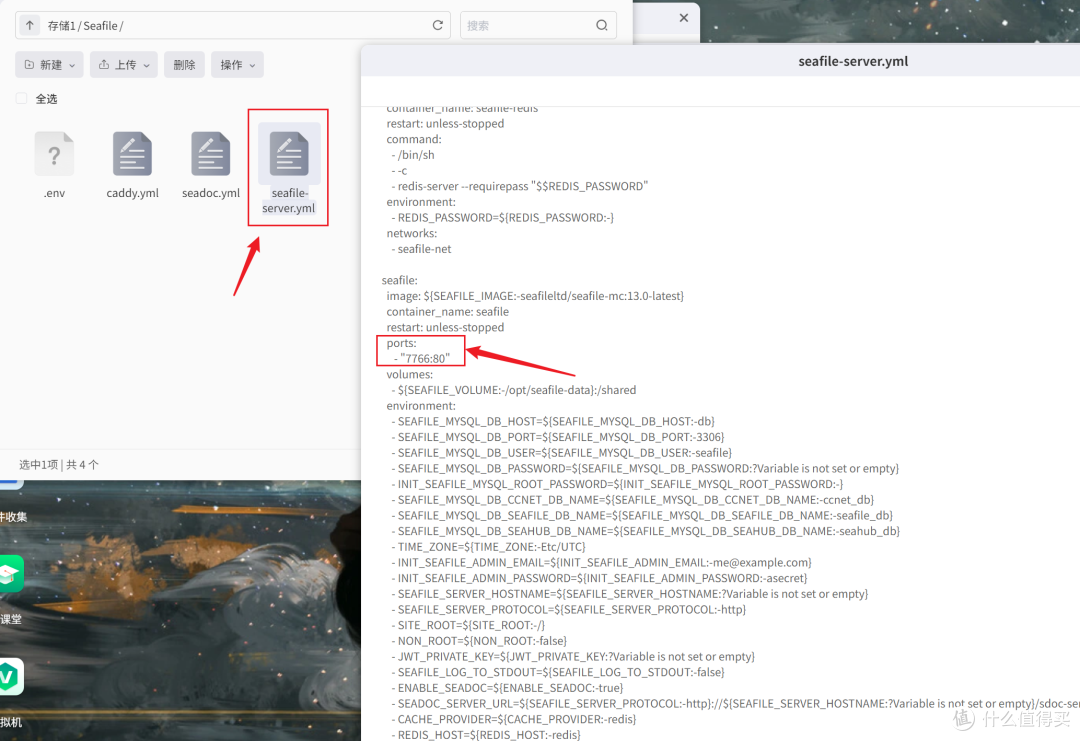Click the SEAFILE_MYSQL_DB_HOST line

[553, 421]
